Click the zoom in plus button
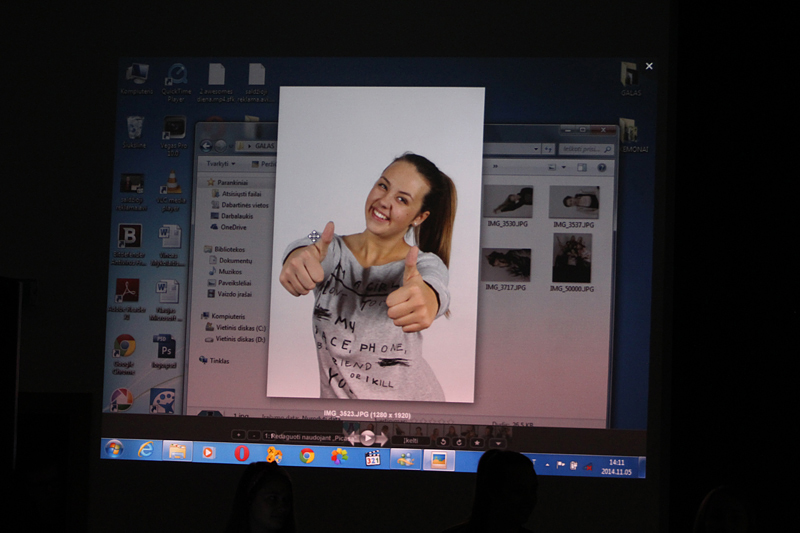Screen dimensions: 800x533 click(x=238, y=435)
